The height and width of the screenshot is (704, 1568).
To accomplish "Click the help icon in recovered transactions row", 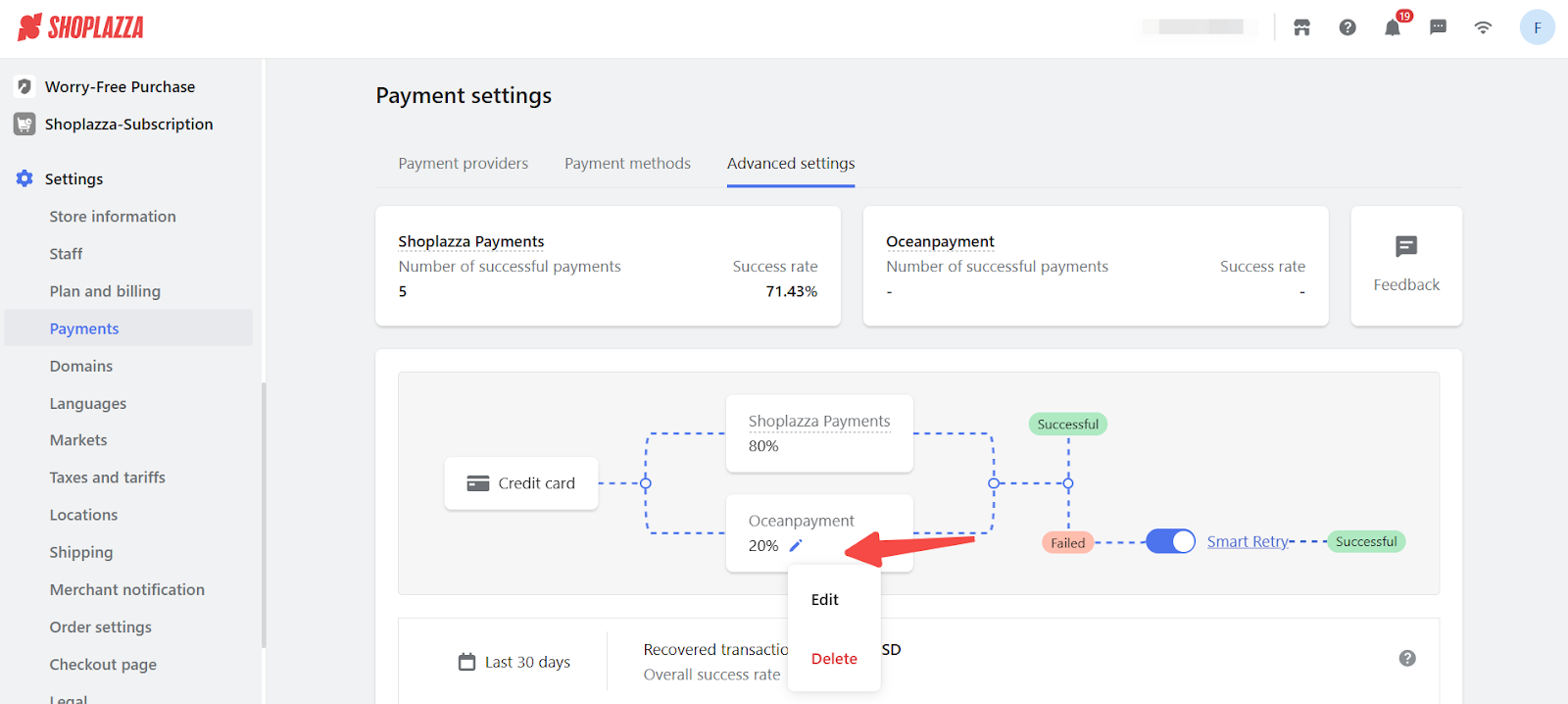I will 1407,659.
